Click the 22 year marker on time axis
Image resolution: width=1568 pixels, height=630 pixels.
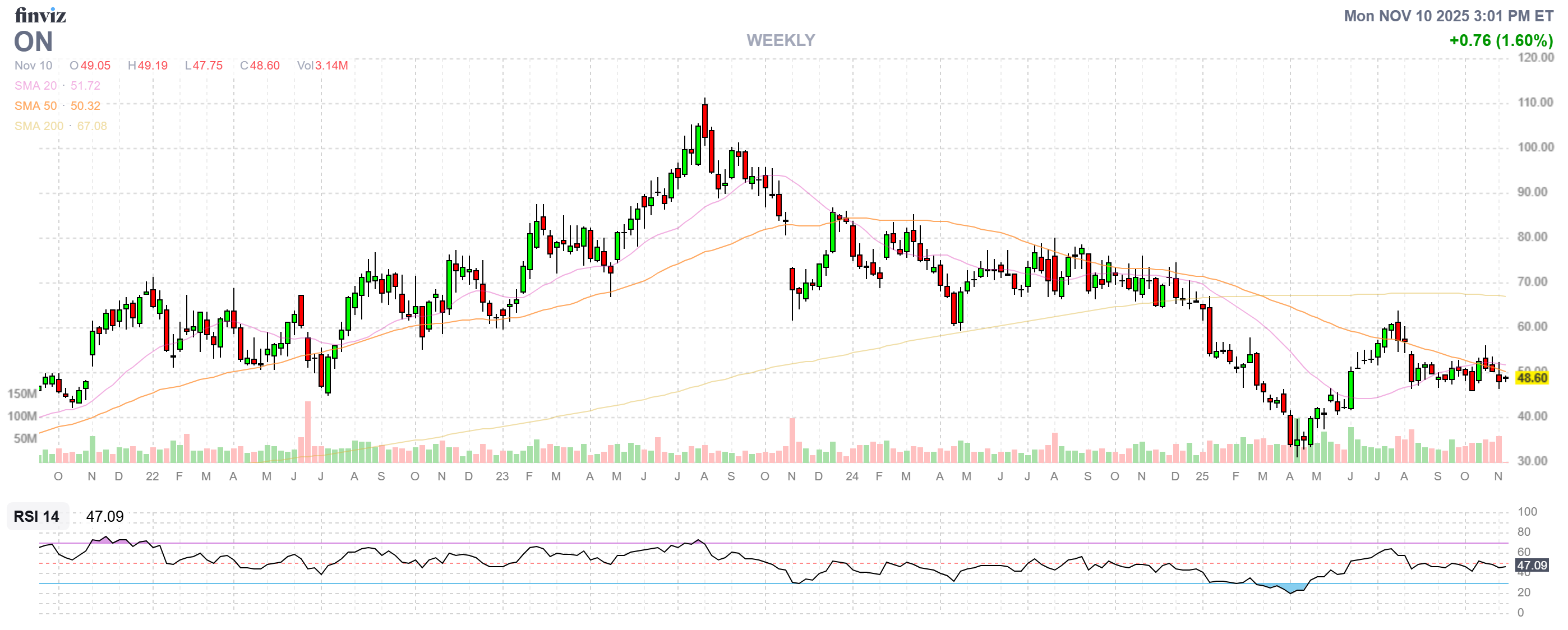[x=152, y=476]
